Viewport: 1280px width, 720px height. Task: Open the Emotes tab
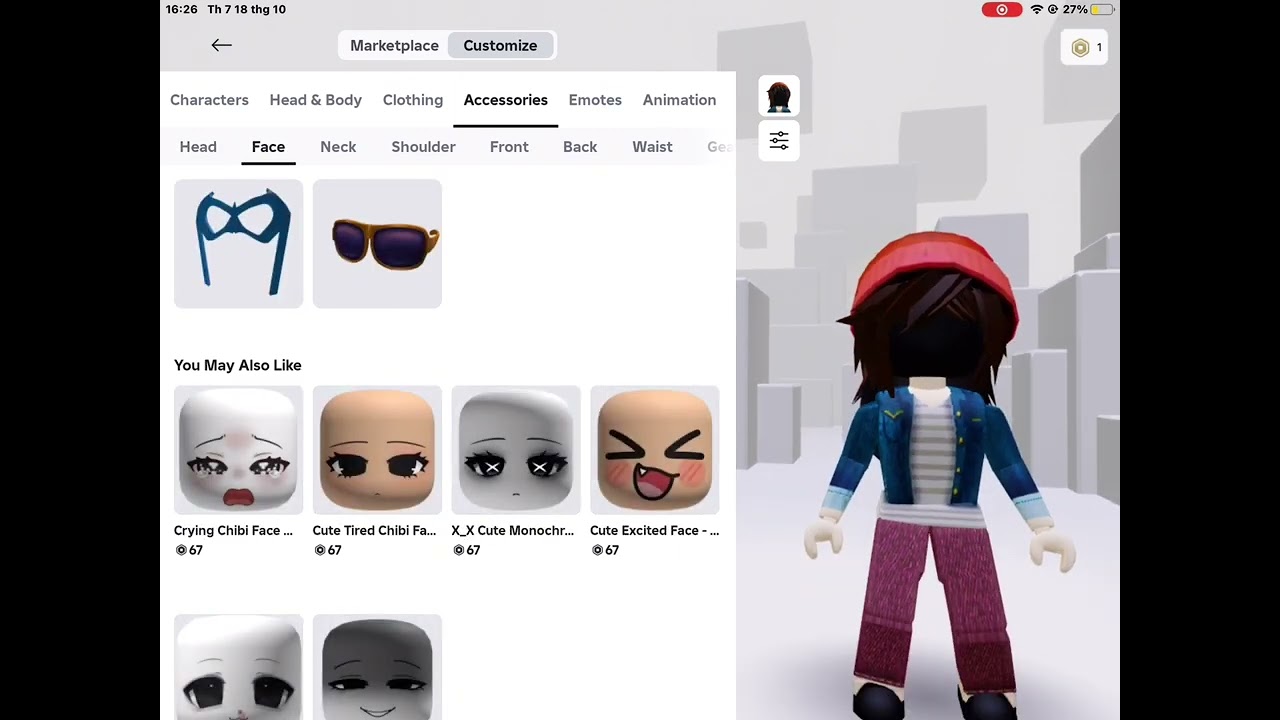coord(595,100)
